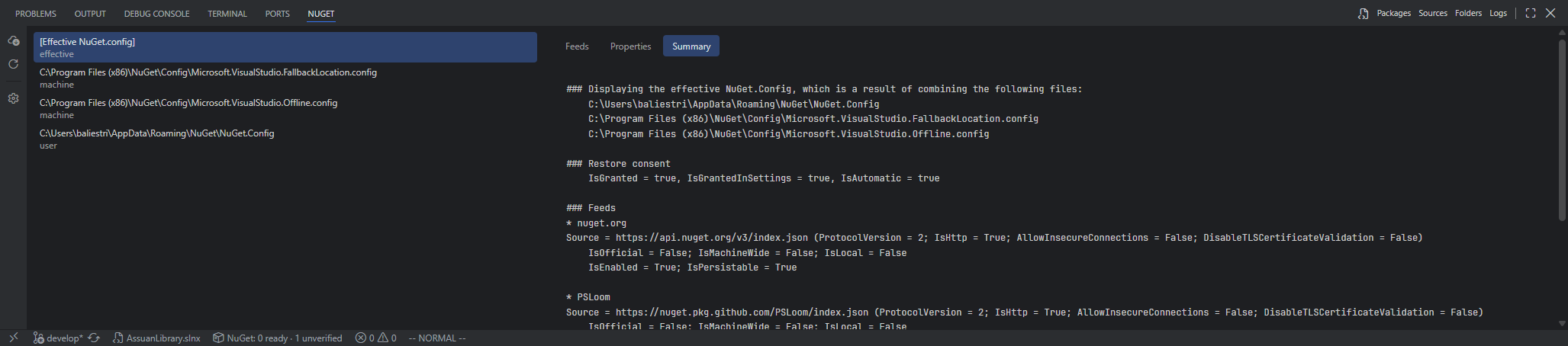Select the Summary view tab
This screenshot has width=1568, height=346.
pos(691,46)
